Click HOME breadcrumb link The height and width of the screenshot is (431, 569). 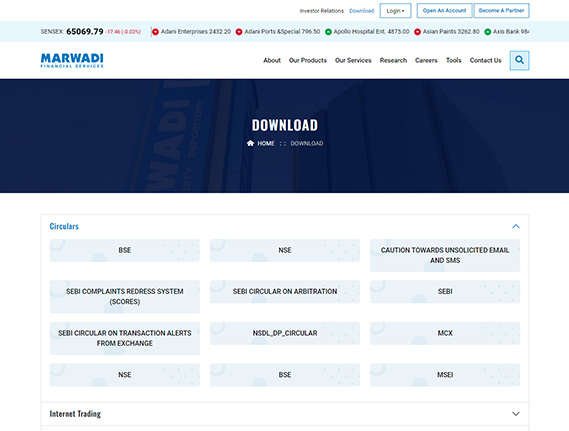(x=266, y=143)
